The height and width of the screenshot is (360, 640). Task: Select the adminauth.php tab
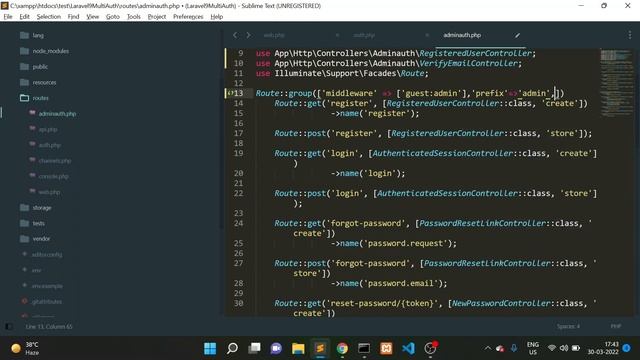coord(462,36)
